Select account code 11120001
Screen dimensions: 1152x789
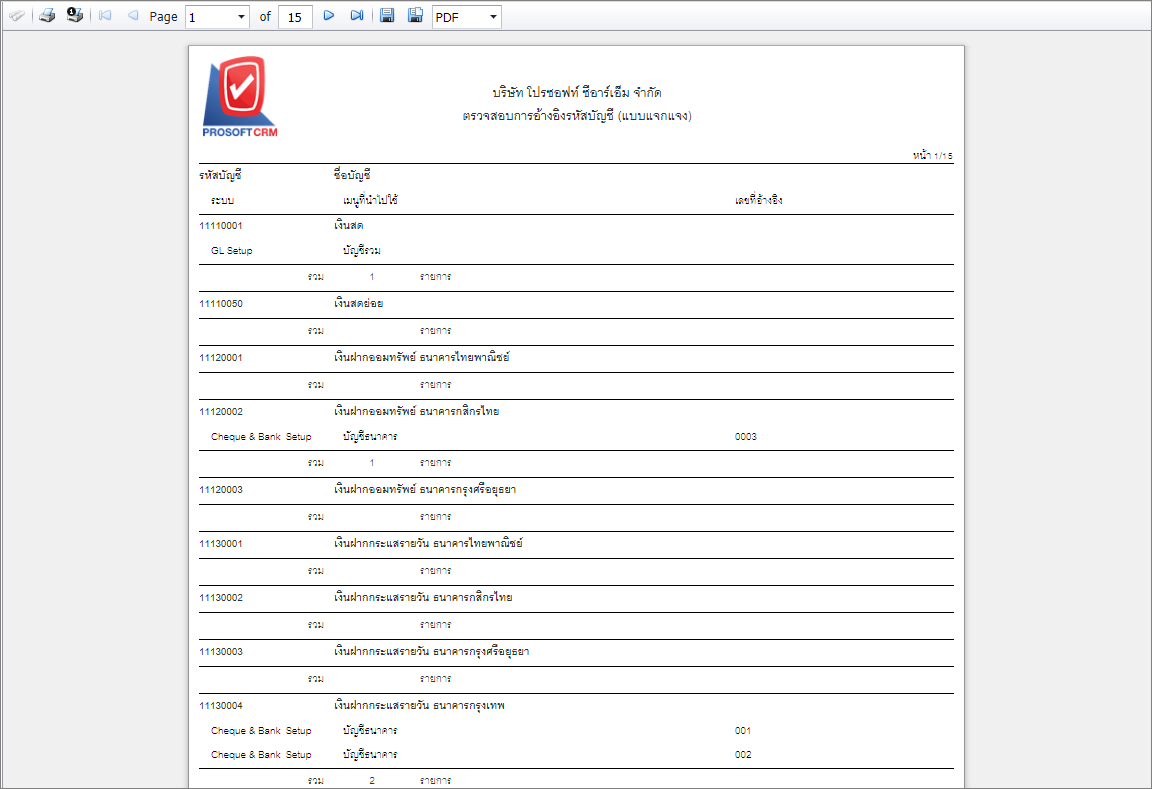coord(220,358)
